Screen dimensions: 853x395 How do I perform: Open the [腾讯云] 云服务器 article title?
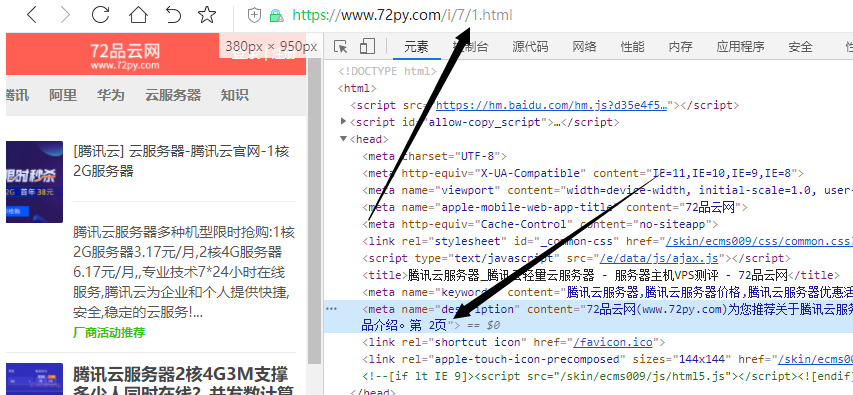181,162
